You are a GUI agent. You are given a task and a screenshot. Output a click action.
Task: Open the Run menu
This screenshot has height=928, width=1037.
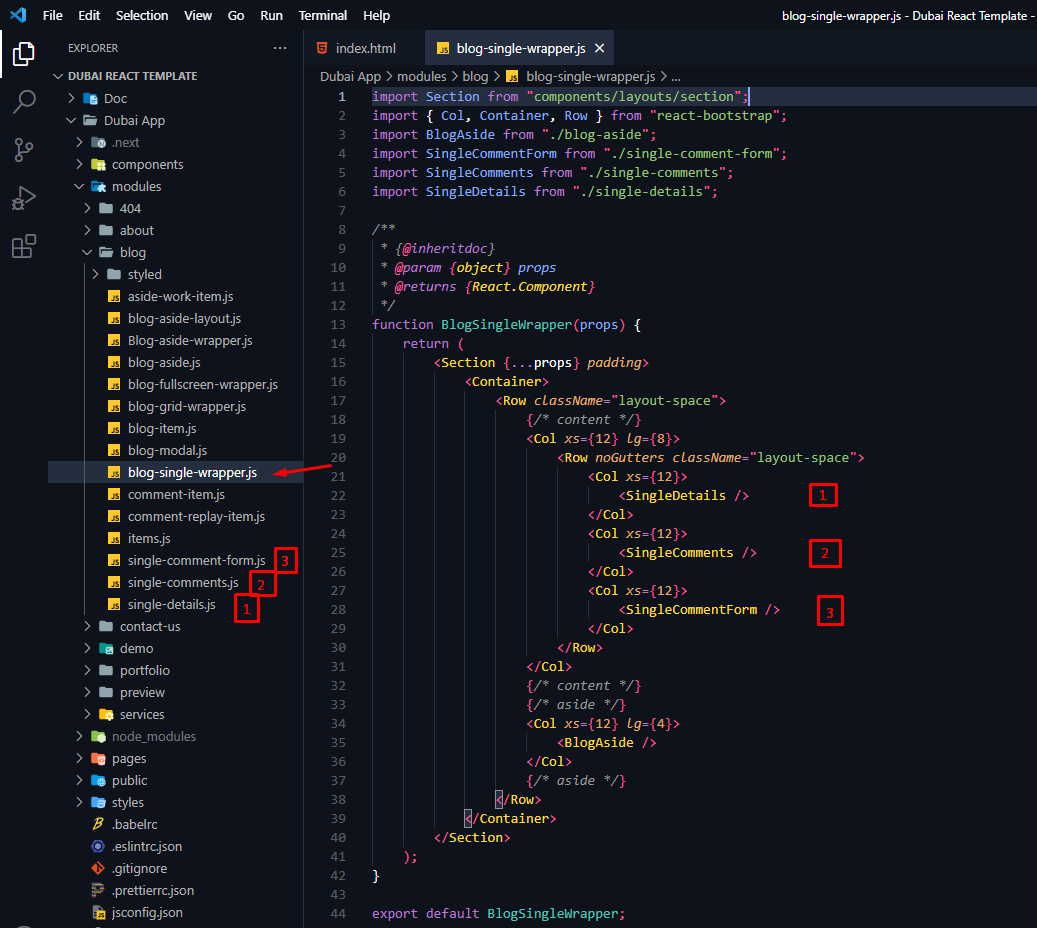(x=271, y=15)
